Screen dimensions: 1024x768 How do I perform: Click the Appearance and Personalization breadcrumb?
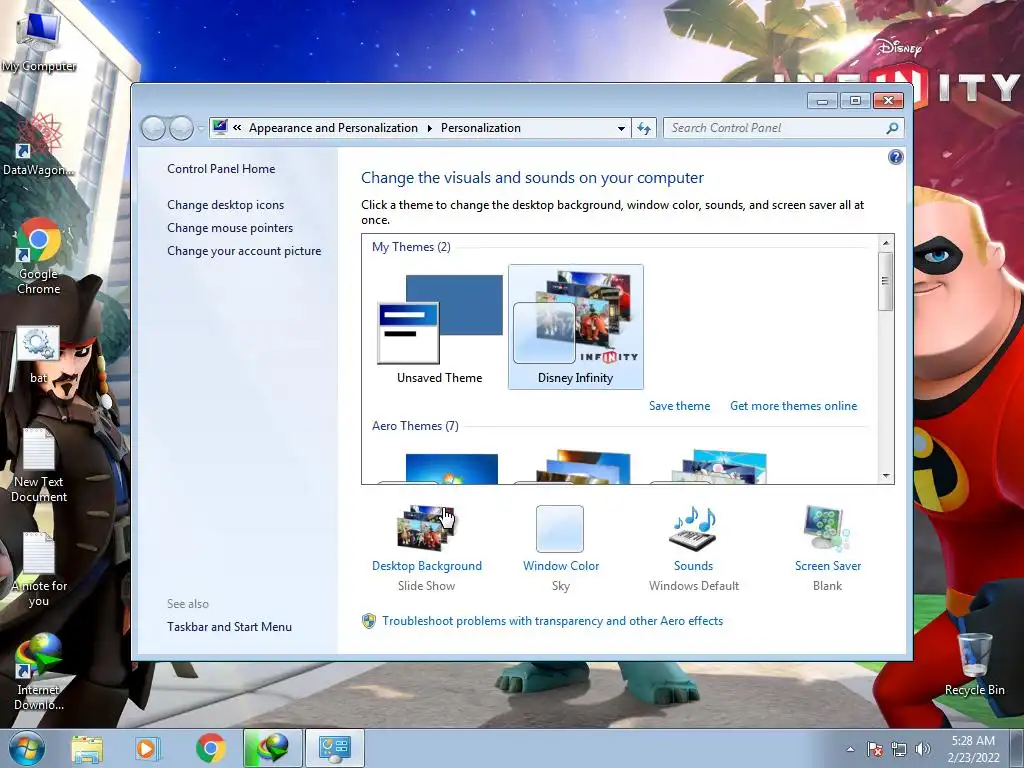coord(333,128)
